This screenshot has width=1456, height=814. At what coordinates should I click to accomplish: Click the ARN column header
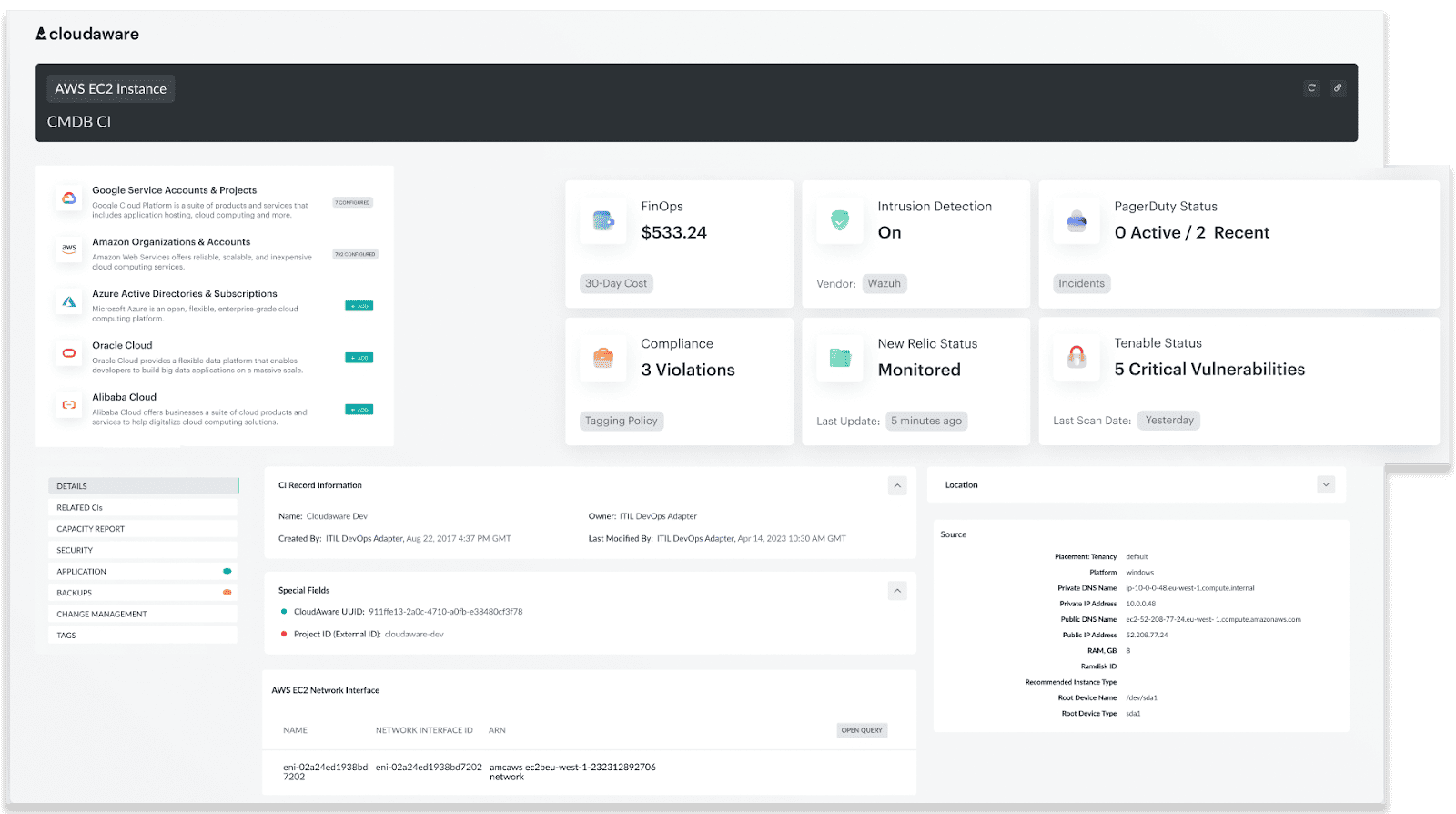pos(497,730)
